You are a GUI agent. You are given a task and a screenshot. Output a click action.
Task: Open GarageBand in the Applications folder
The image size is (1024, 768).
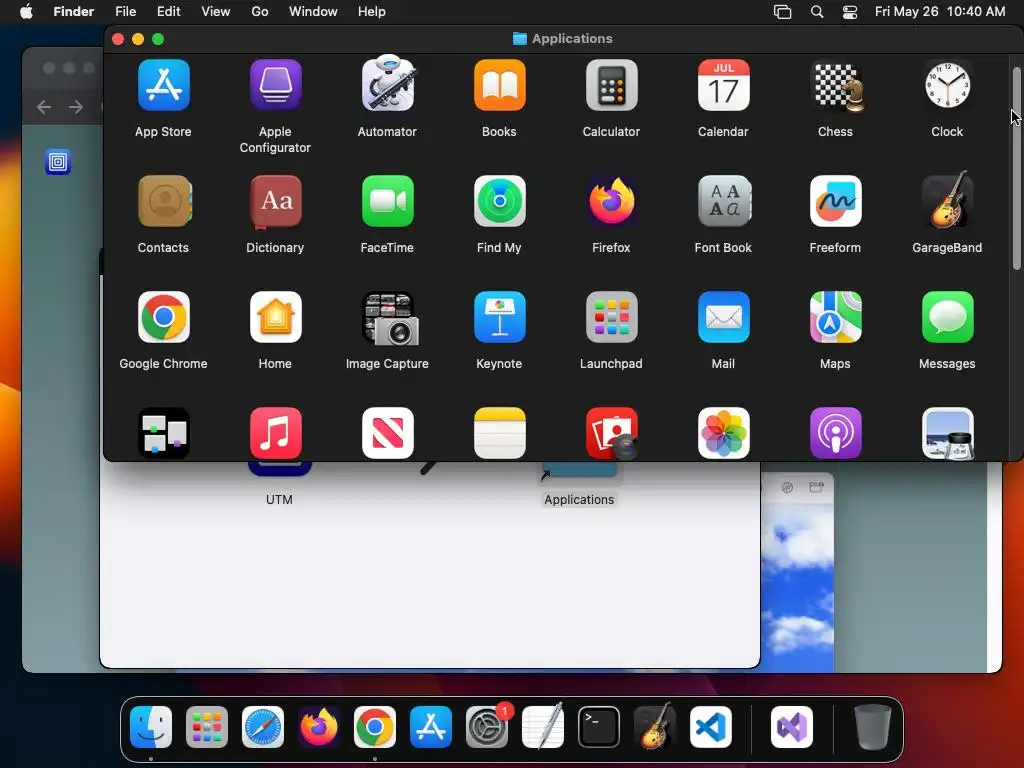click(948, 200)
